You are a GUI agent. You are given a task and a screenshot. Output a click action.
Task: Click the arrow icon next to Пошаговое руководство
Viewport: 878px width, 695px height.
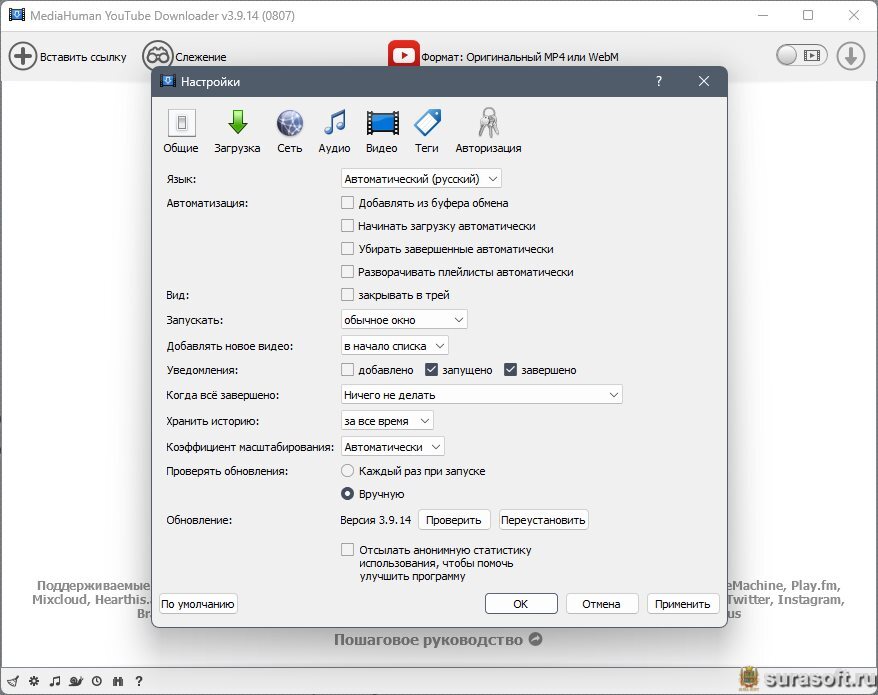pyautogui.click(x=536, y=639)
